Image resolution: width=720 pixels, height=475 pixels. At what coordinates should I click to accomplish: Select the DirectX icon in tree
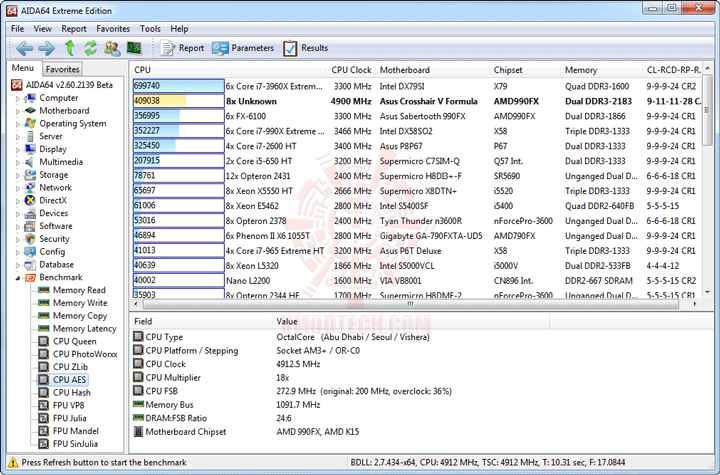(30, 200)
